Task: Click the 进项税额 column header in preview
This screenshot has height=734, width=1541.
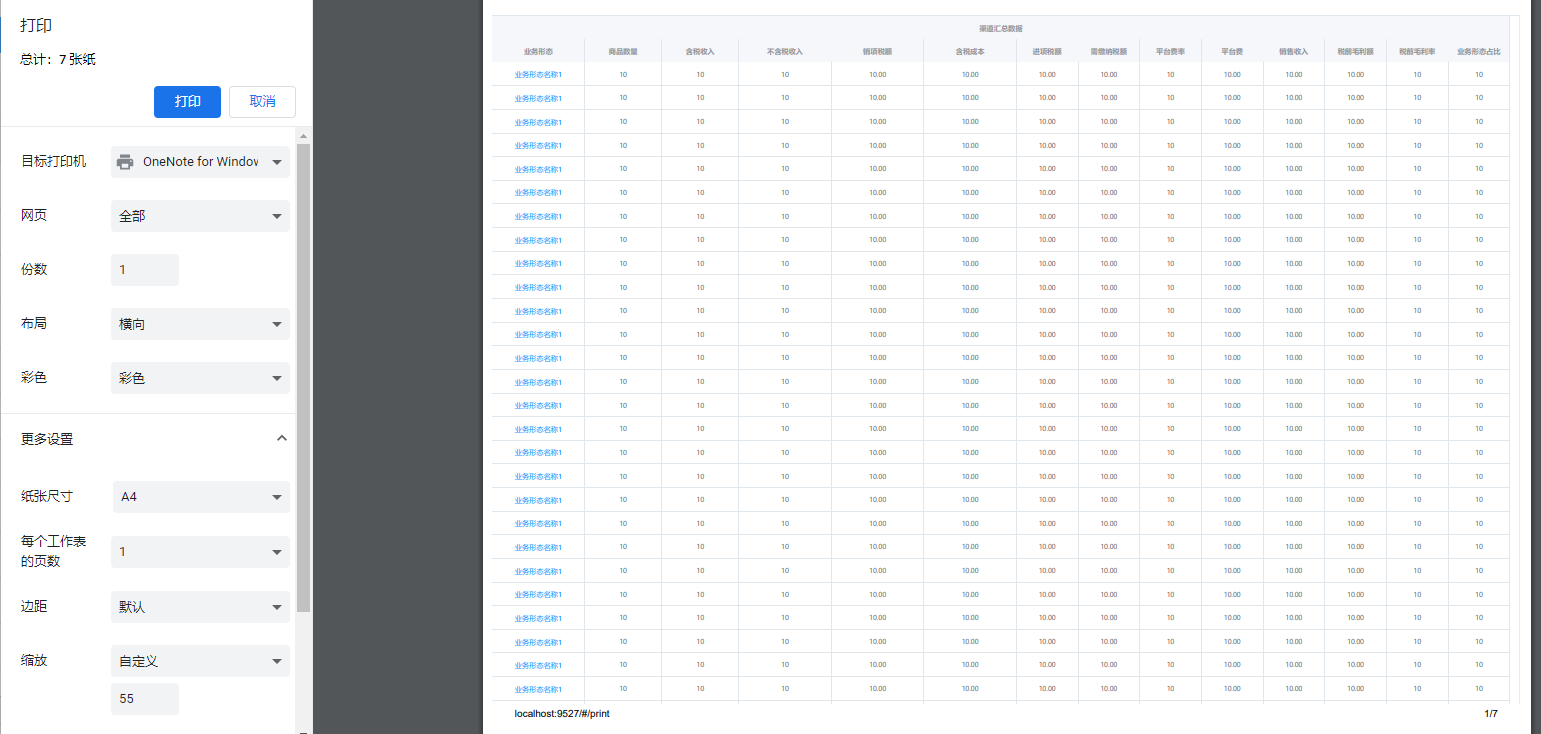Action: click(1047, 51)
